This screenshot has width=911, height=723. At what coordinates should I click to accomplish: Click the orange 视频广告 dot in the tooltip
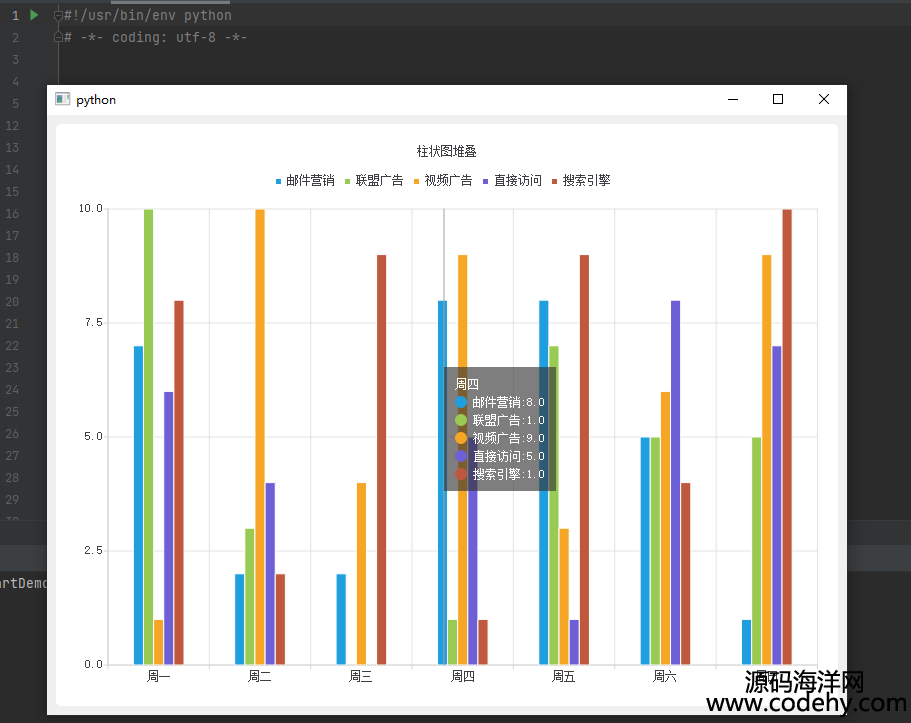[461, 438]
